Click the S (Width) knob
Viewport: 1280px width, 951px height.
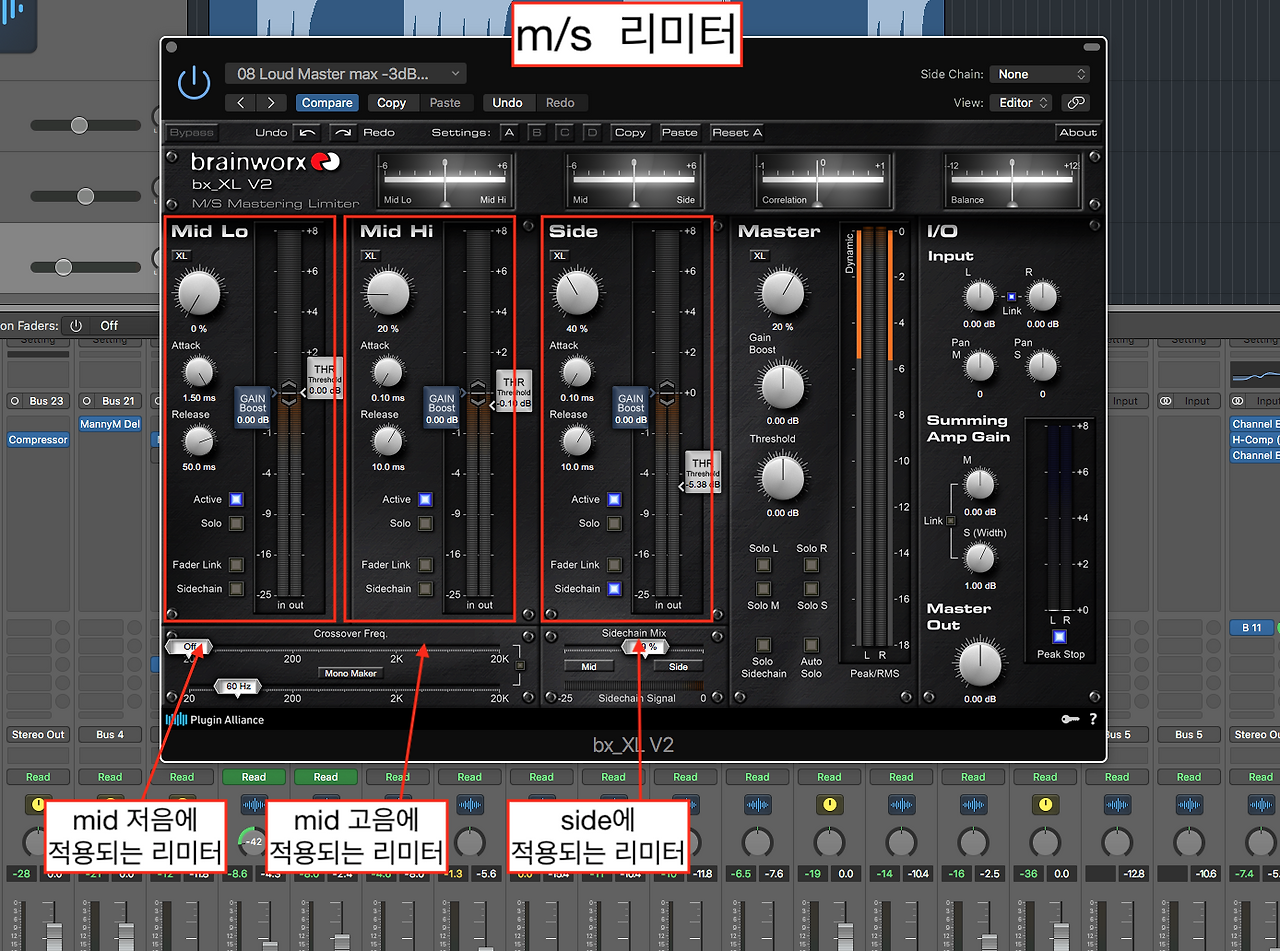coord(980,558)
